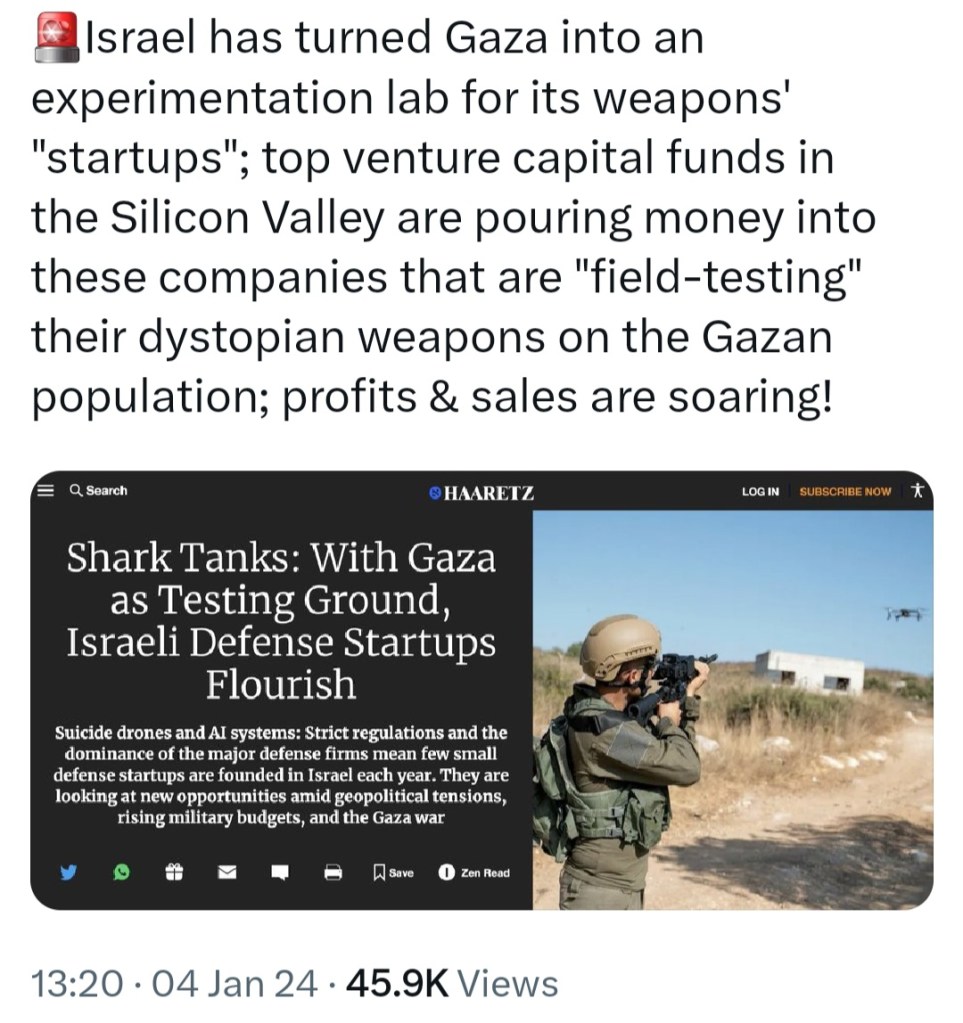Click the article subheading about suicide drones
This screenshot has height=1023, width=963.
click(281, 776)
